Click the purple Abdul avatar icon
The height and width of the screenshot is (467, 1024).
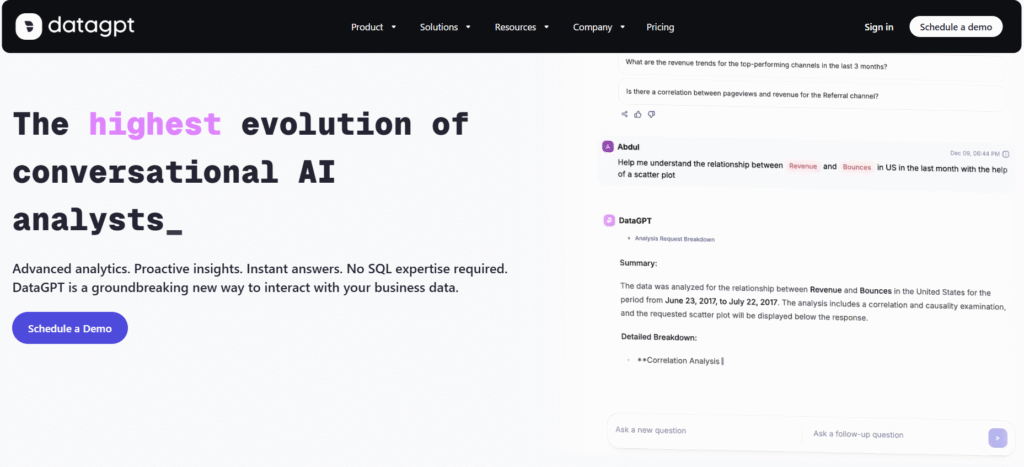(x=607, y=146)
